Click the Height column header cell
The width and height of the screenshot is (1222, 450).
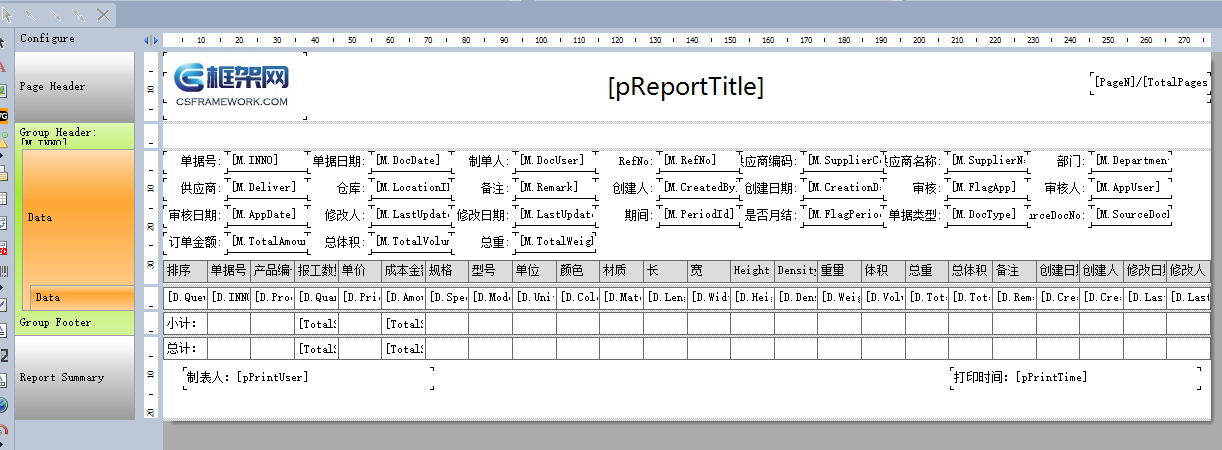[x=753, y=270]
